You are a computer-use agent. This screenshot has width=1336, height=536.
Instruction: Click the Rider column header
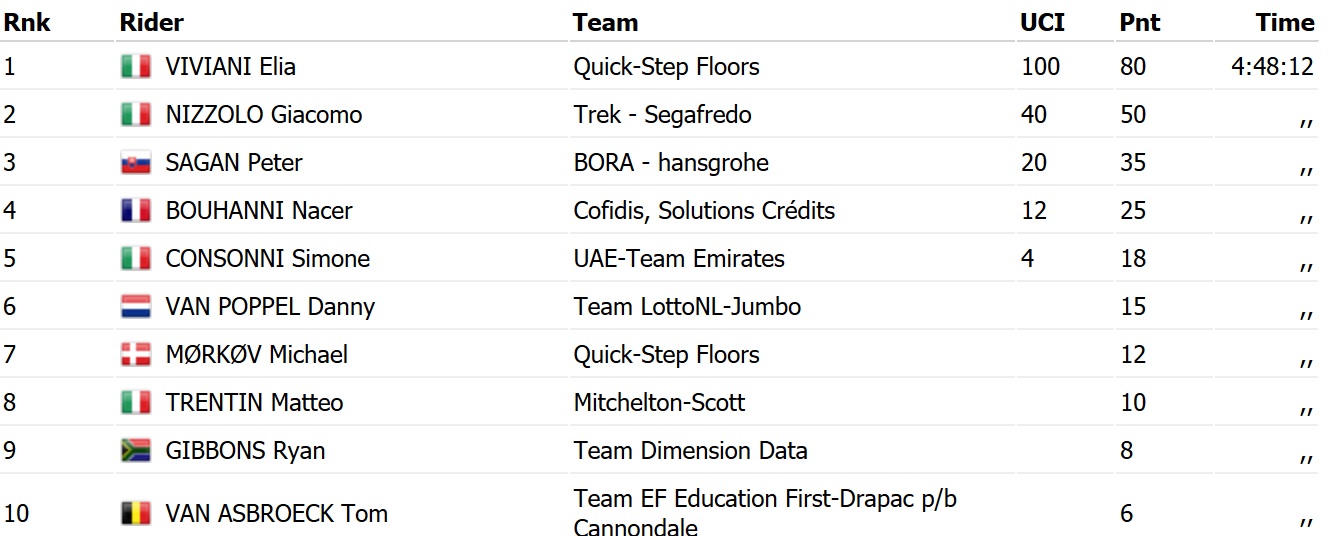click(151, 22)
